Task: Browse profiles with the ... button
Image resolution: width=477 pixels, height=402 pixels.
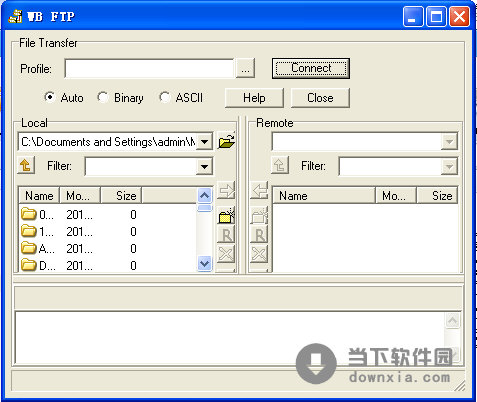Action: 245,68
